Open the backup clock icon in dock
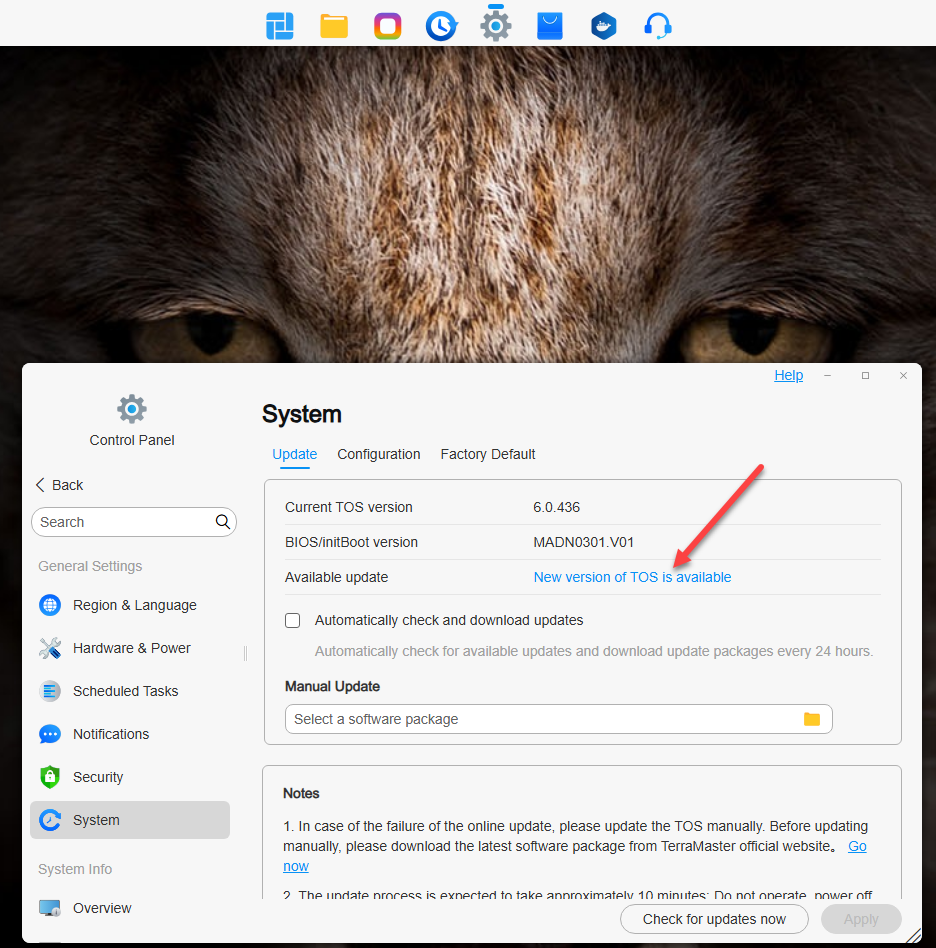 441,26
